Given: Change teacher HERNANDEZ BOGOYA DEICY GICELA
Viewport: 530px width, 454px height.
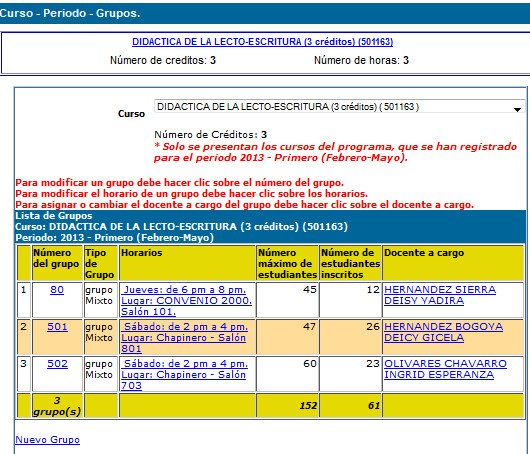Looking at the screenshot, I should tap(443, 332).
